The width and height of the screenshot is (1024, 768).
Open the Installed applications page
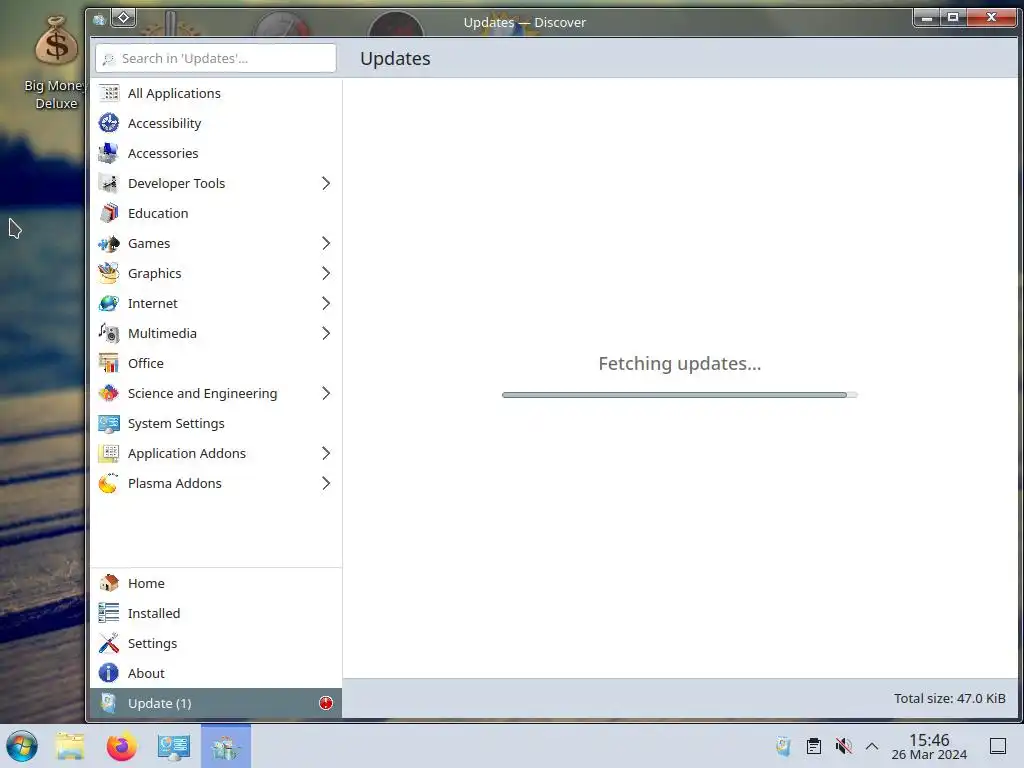(216, 613)
